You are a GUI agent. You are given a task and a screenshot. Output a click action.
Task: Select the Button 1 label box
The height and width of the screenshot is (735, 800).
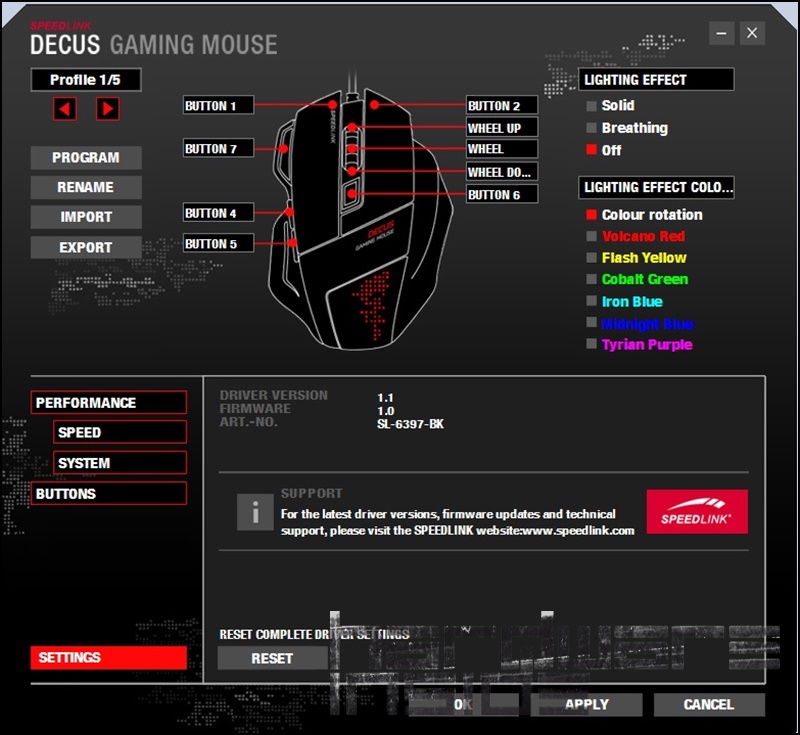click(x=218, y=106)
